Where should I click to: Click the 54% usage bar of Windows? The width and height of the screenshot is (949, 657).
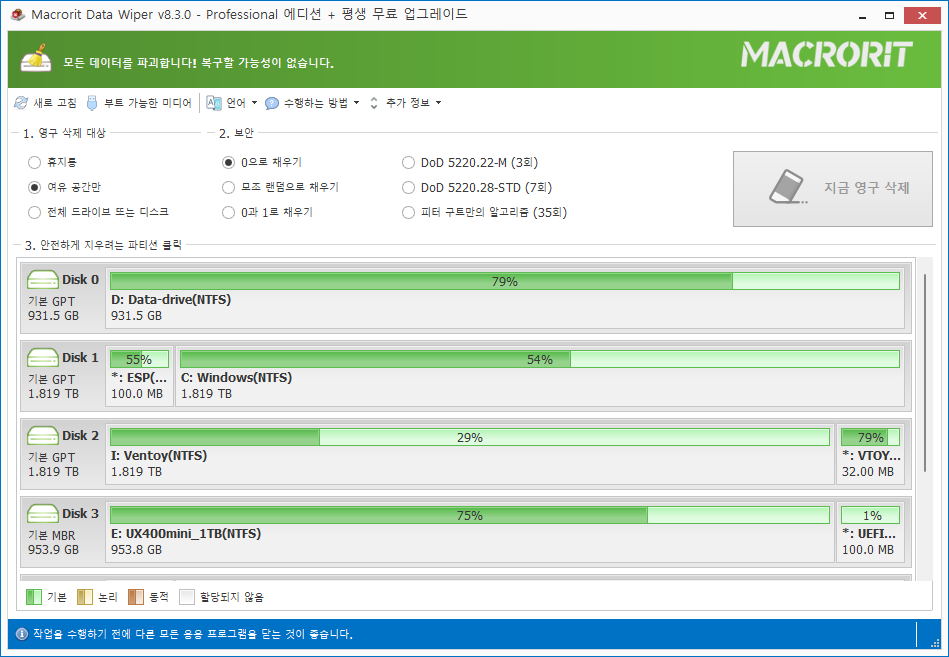coord(540,359)
